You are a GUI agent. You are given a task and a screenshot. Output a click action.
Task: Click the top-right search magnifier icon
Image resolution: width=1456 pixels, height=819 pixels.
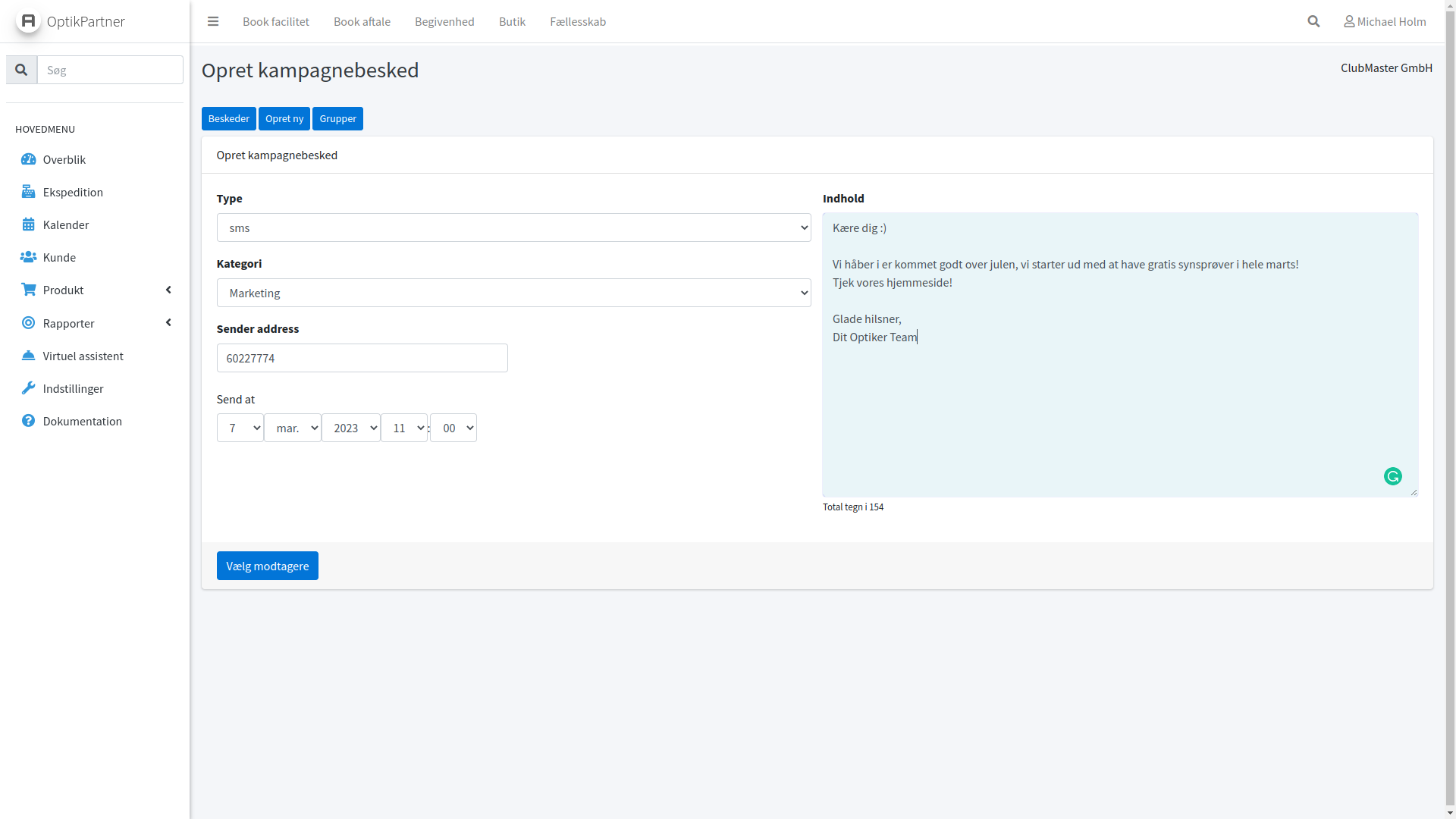(x=1313, y=21)
